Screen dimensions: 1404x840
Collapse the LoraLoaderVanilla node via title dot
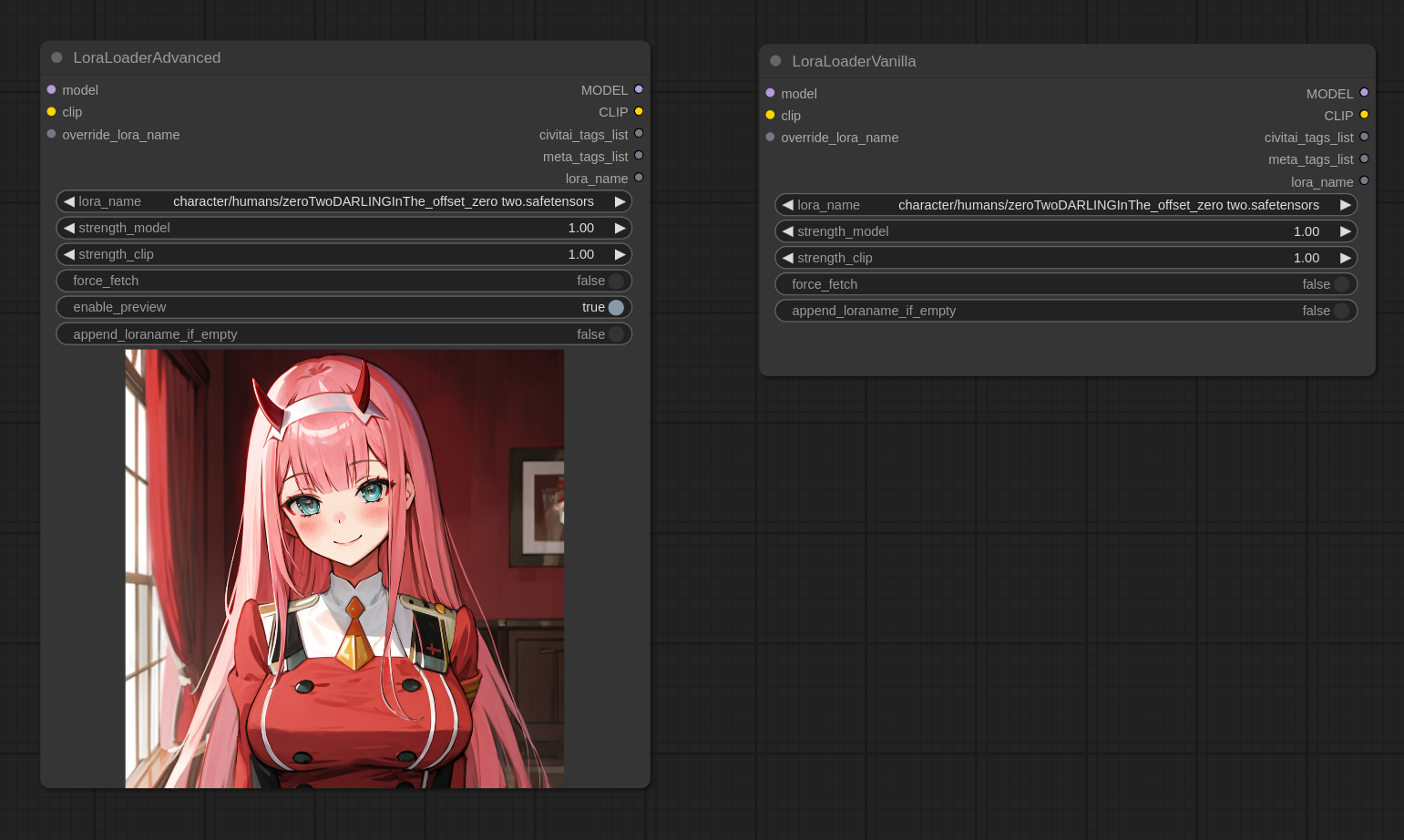[x=775, y=61]
